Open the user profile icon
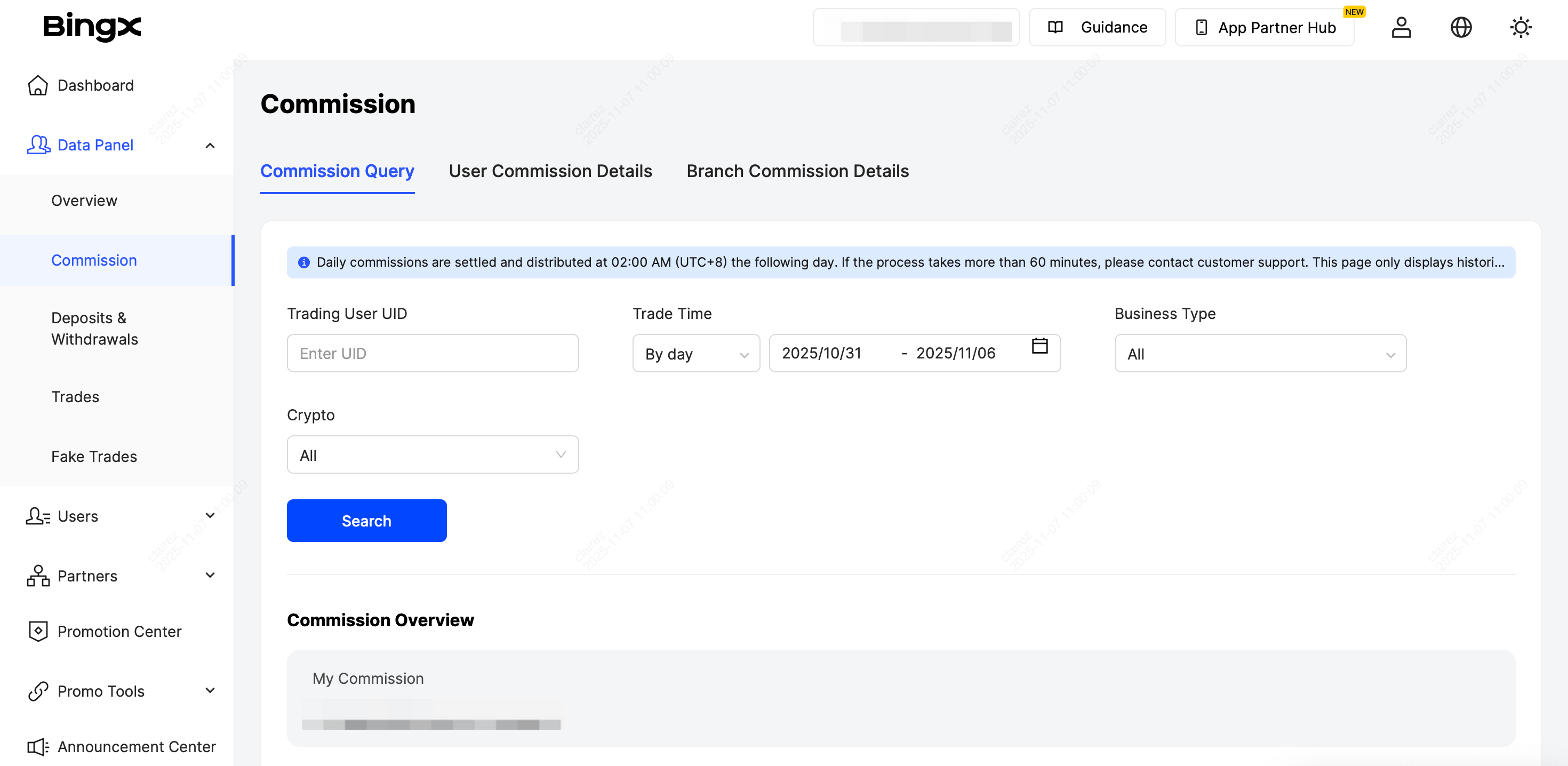 pyautogui.click(x=1401, y=27)
